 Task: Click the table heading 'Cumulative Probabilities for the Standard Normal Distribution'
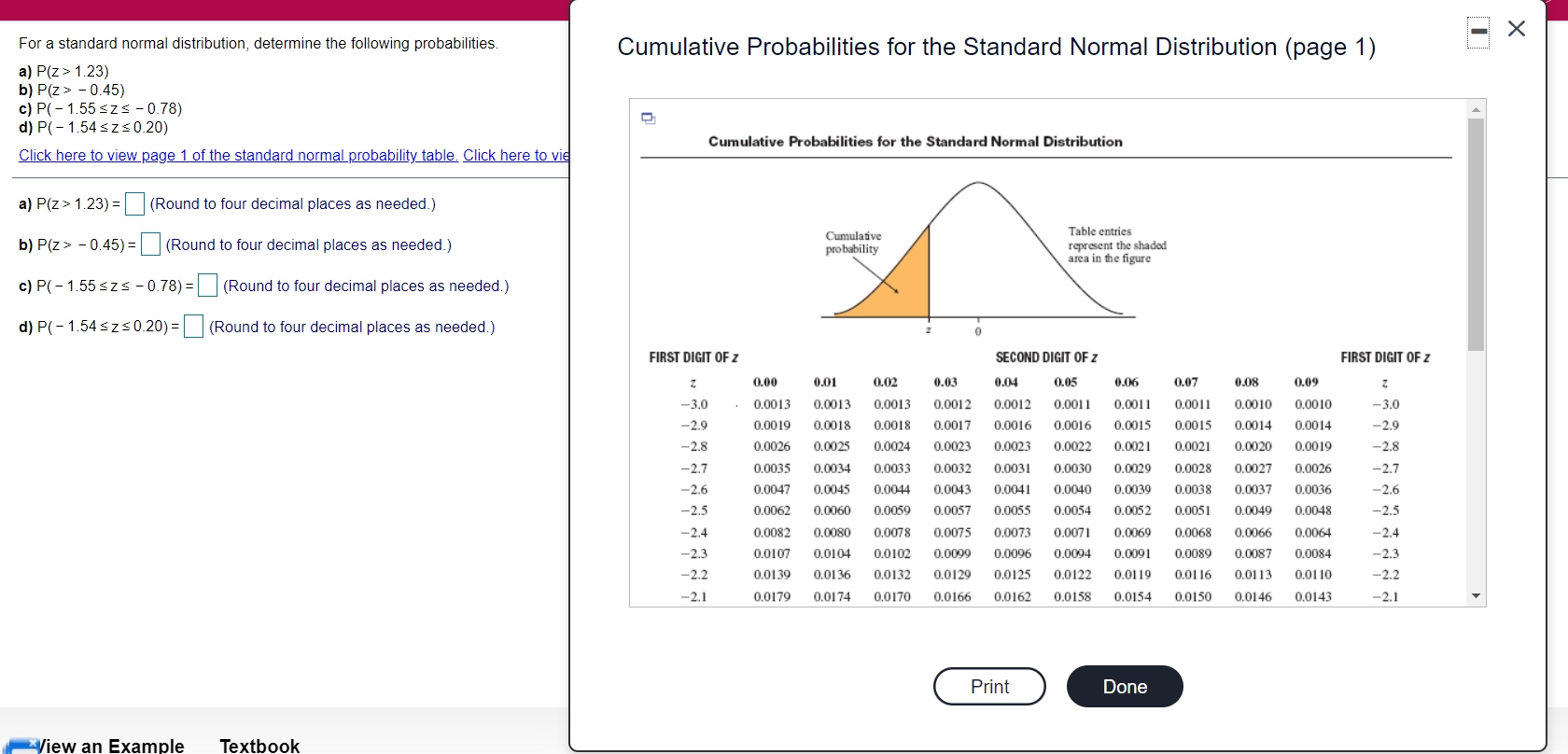point(916,142)
